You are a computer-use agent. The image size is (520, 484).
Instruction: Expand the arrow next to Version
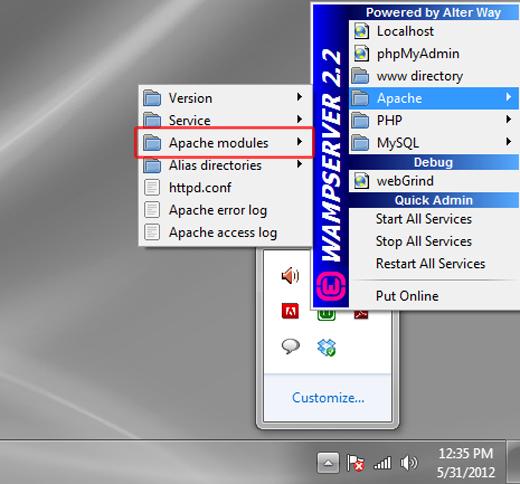coord(300,97)
